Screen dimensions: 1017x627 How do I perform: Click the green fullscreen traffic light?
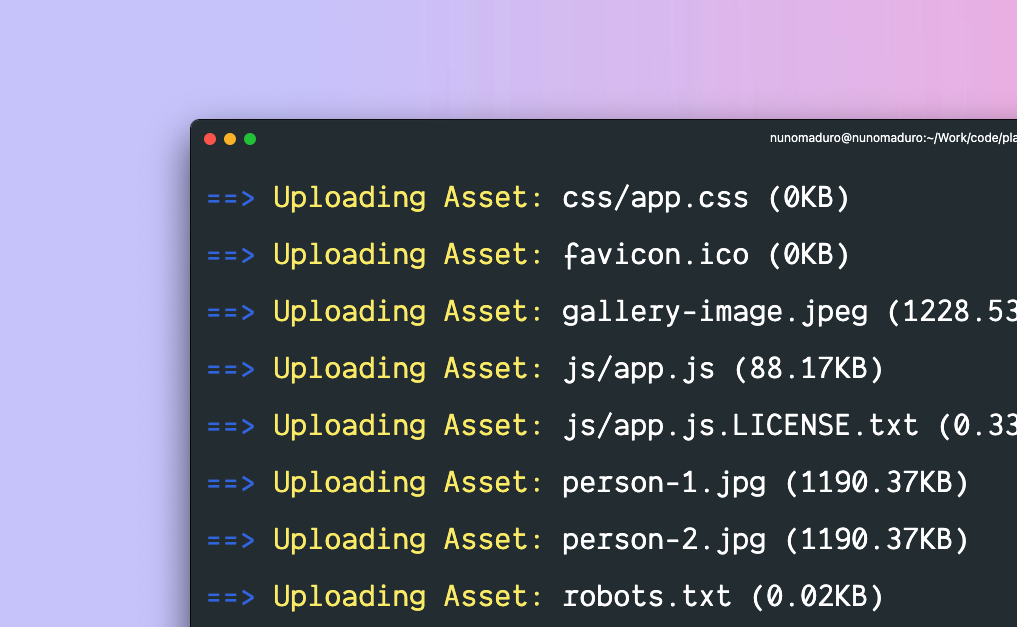point(250,139)
